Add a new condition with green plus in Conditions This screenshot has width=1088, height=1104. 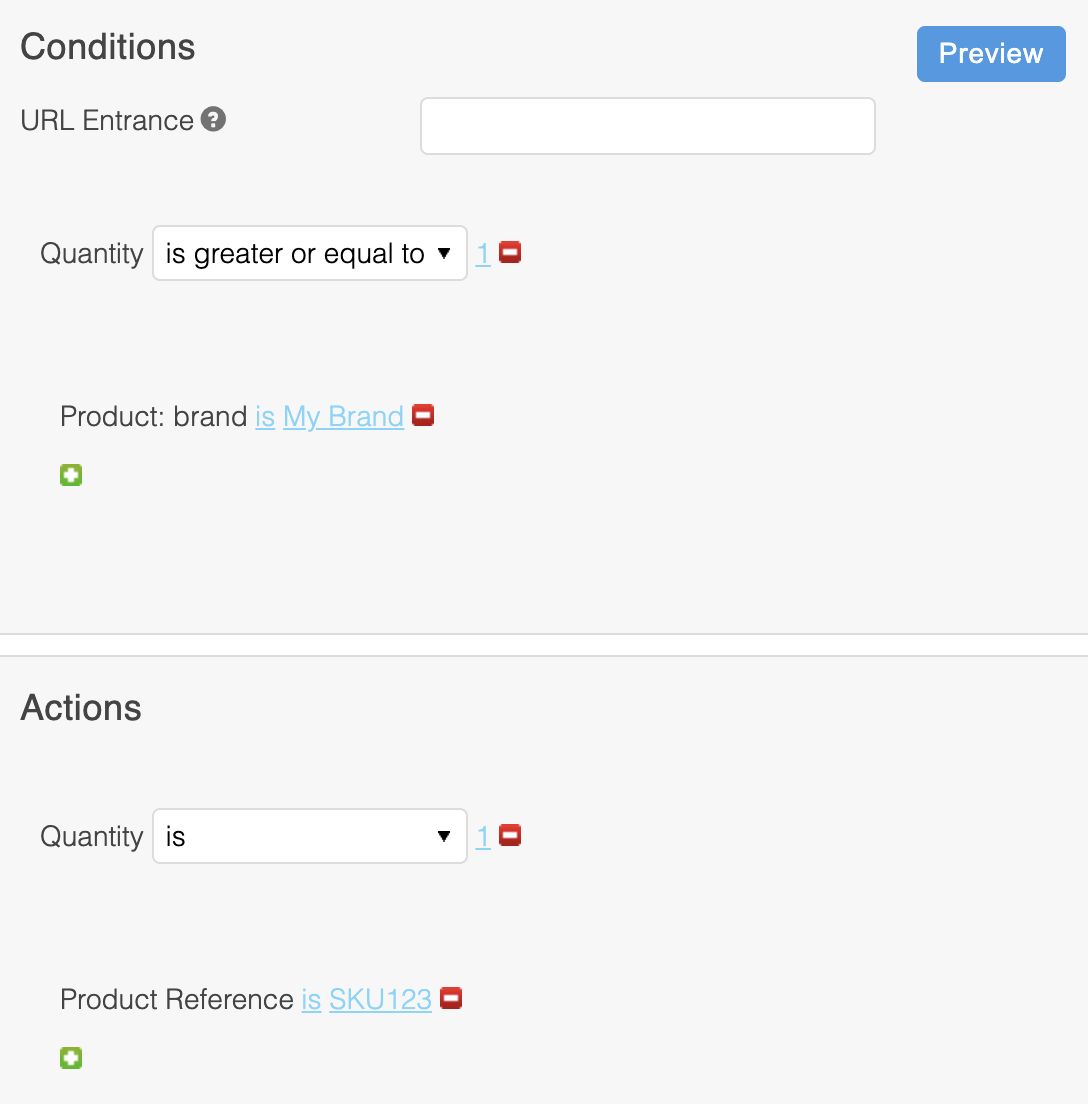click(x=71, y=475)
